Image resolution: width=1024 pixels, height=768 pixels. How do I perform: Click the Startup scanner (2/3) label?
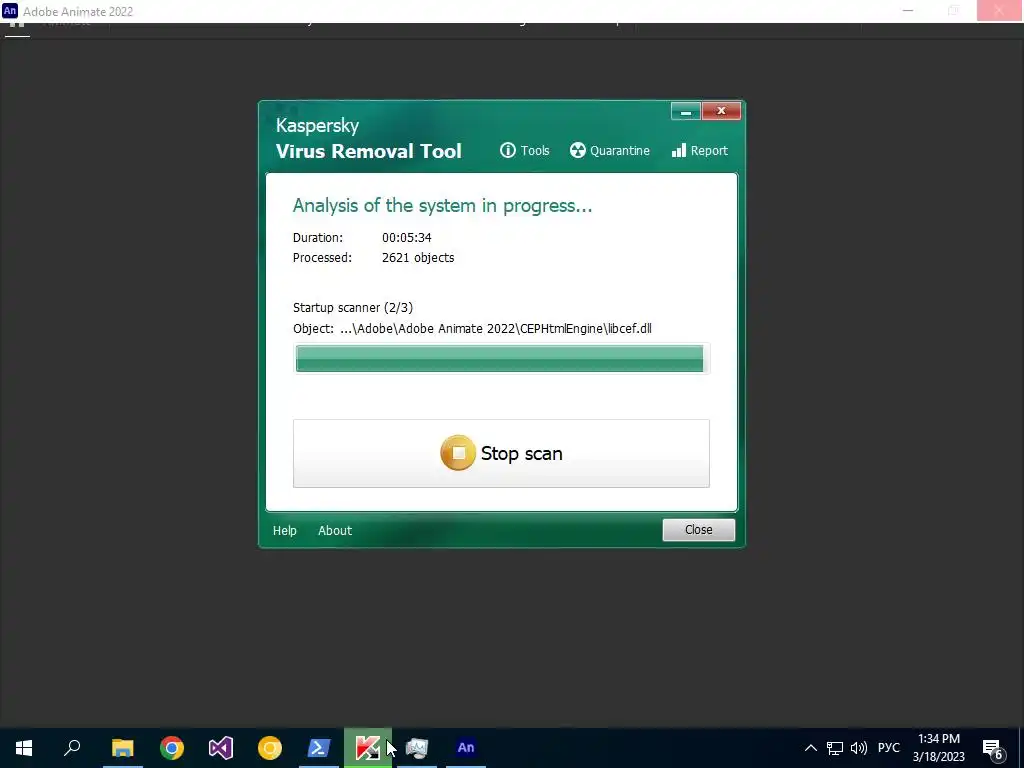tap(353, 308)
